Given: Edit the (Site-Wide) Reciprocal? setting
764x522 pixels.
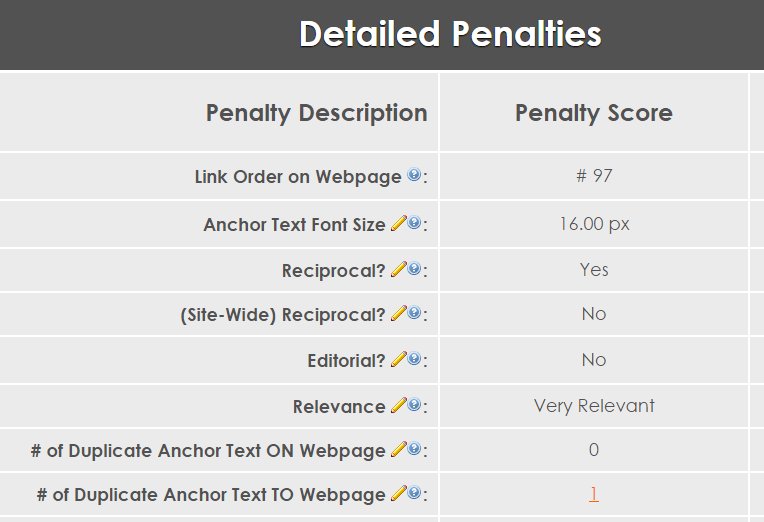Looking at the screenshot, I should (x=398, y=314).
